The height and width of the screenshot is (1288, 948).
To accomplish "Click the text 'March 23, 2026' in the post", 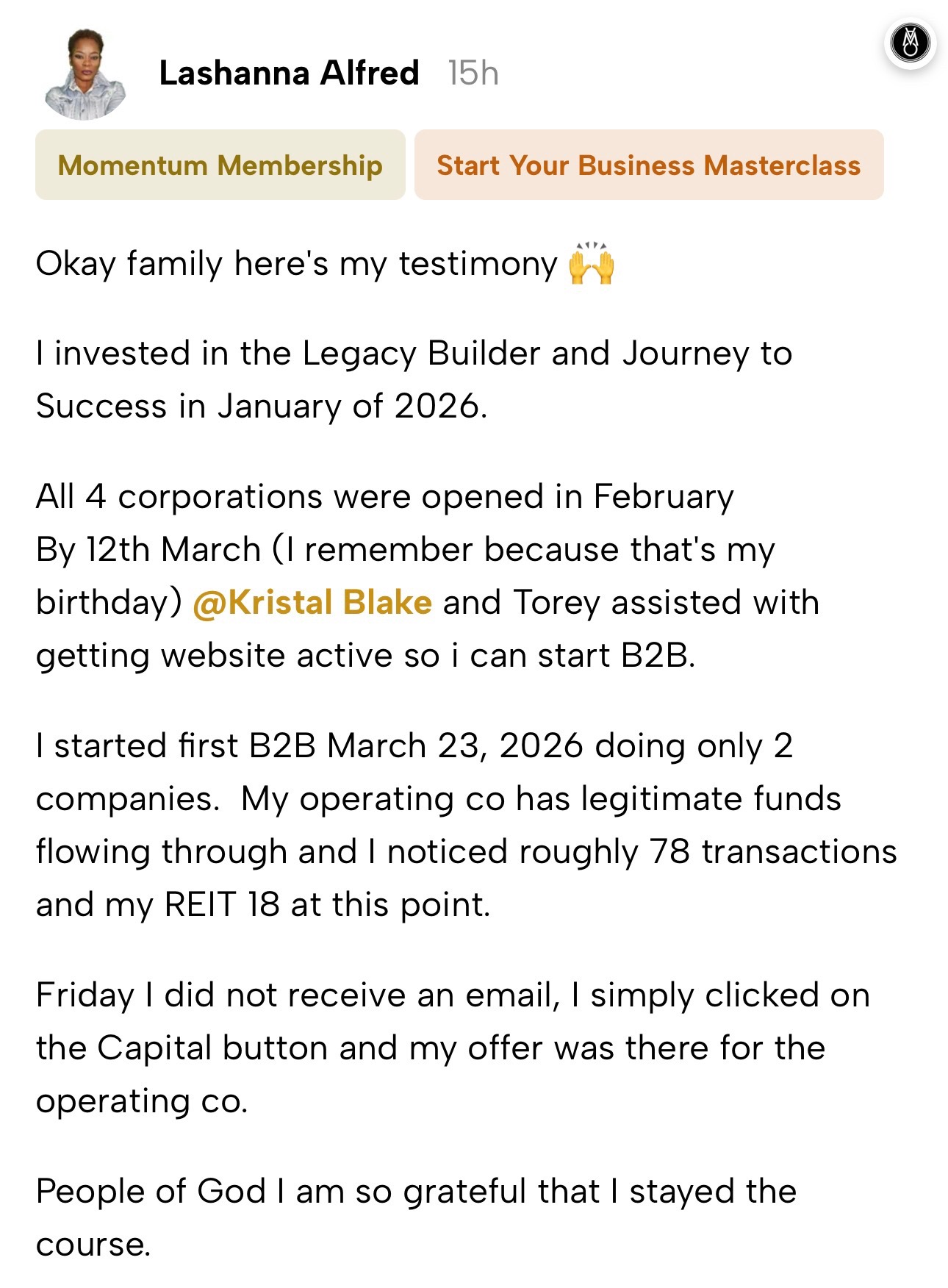I will tap(455, 745).
